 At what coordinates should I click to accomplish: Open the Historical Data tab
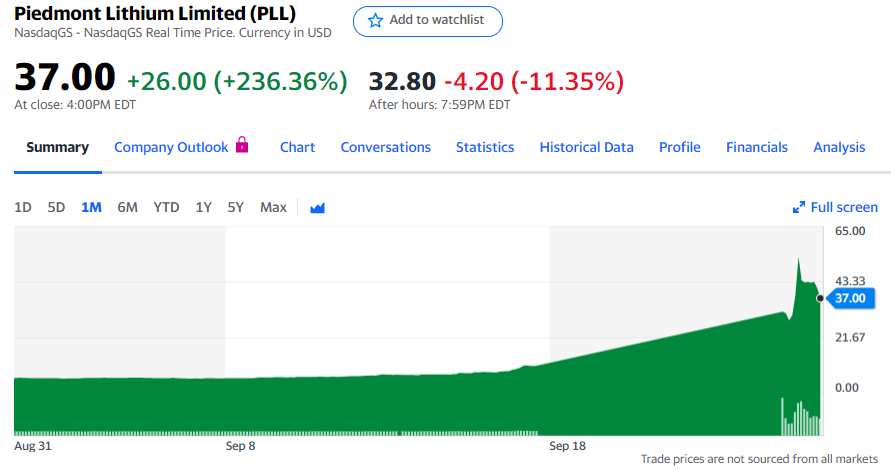[586, 147]
